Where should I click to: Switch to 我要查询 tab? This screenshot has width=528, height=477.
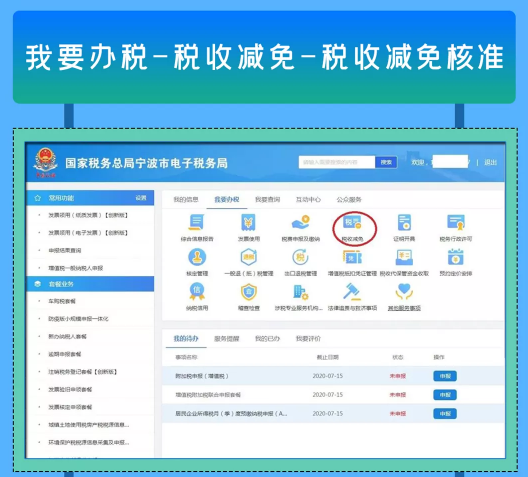(x=267, y=200)
